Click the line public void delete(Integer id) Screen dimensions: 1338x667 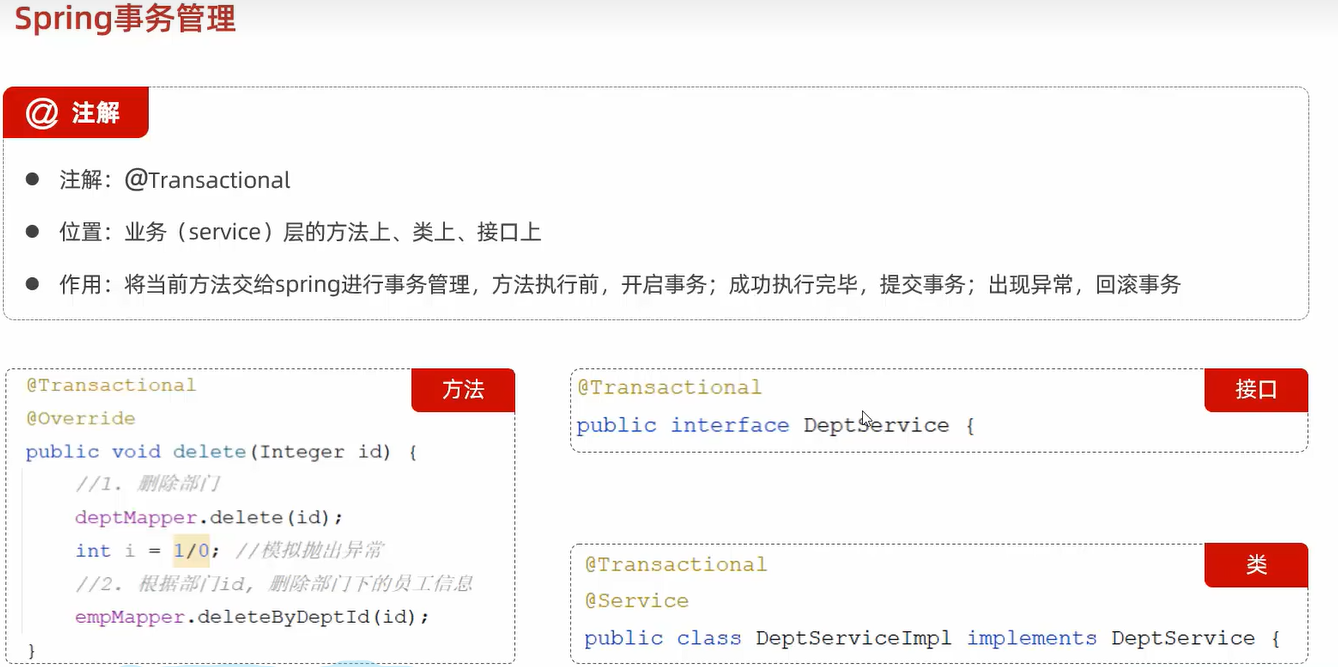(x=221, y=452)
